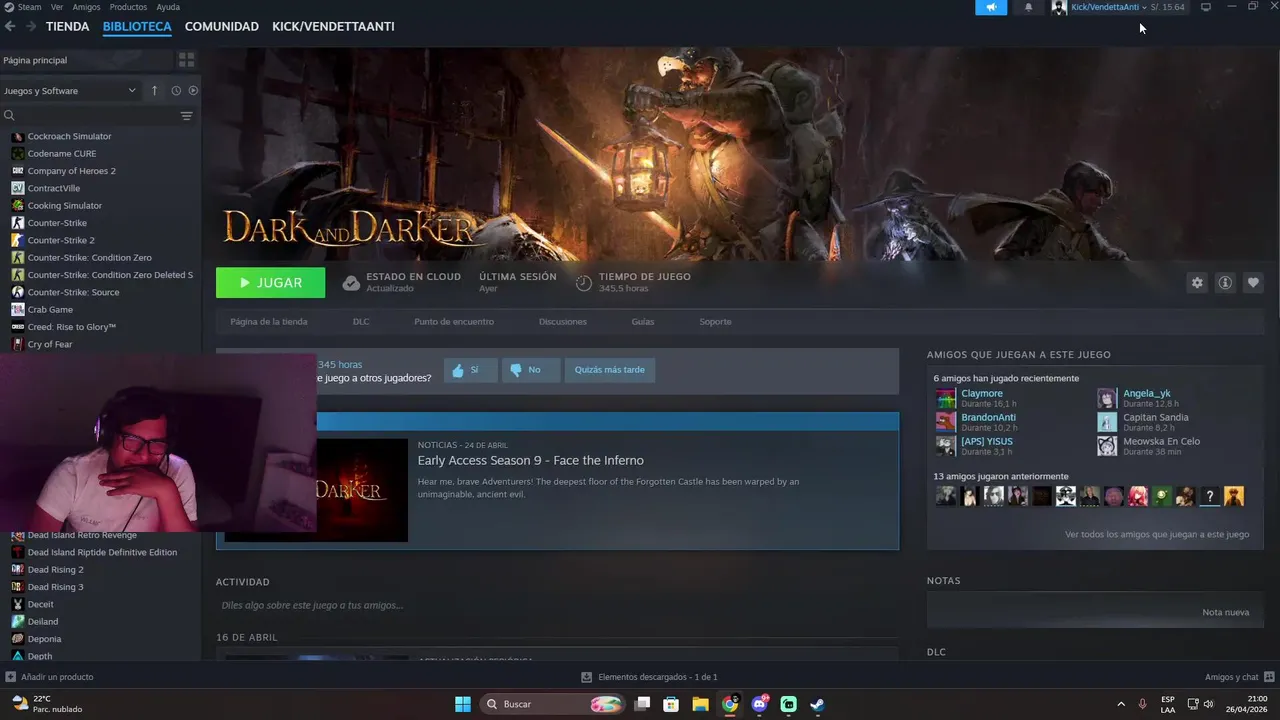Open the Amigos menu
Viewport: 1280px width, 720px height.
(87, 7)
